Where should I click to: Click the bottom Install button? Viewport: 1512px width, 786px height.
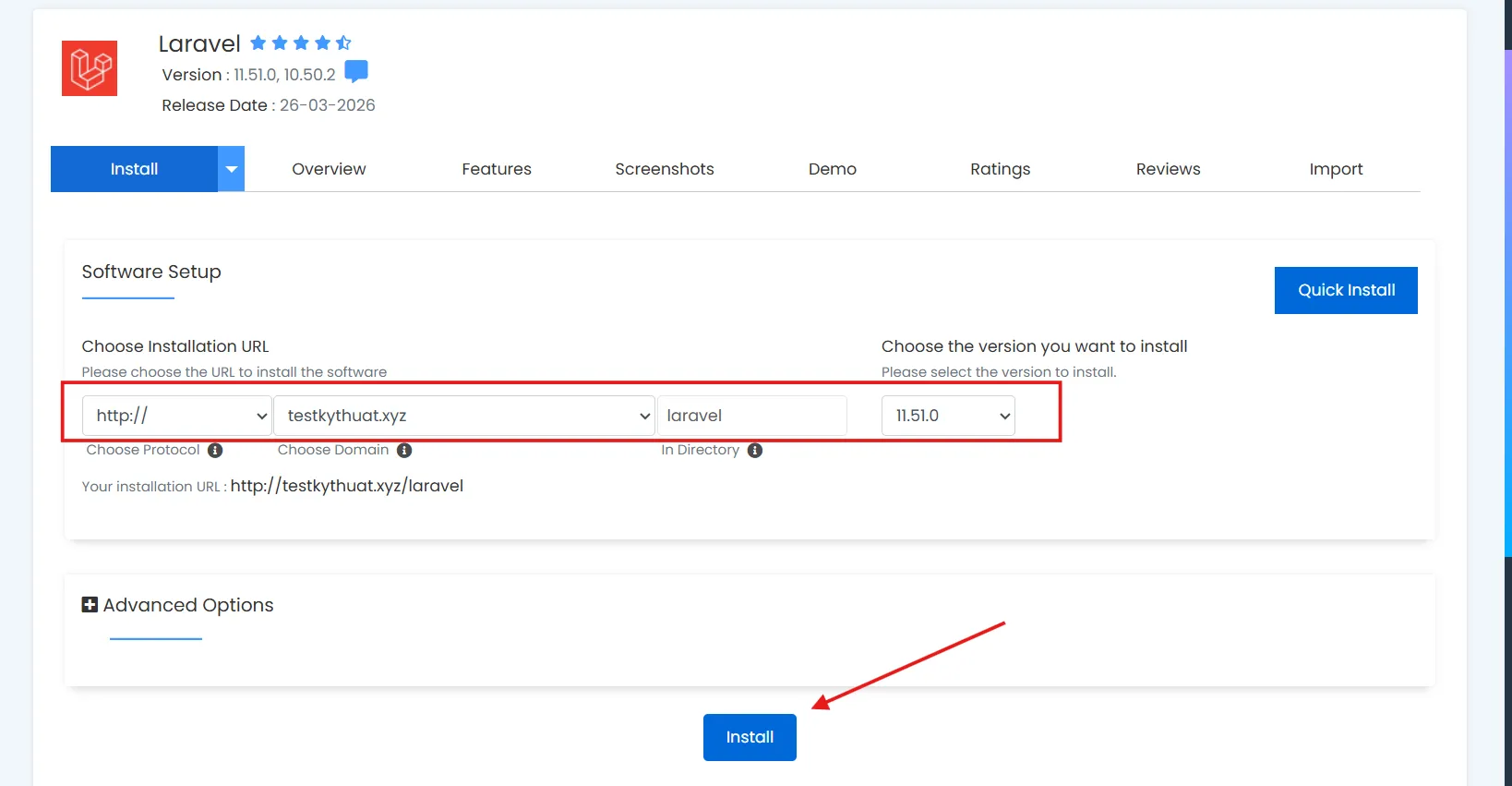pyautogui.click(x=750, y=737)
